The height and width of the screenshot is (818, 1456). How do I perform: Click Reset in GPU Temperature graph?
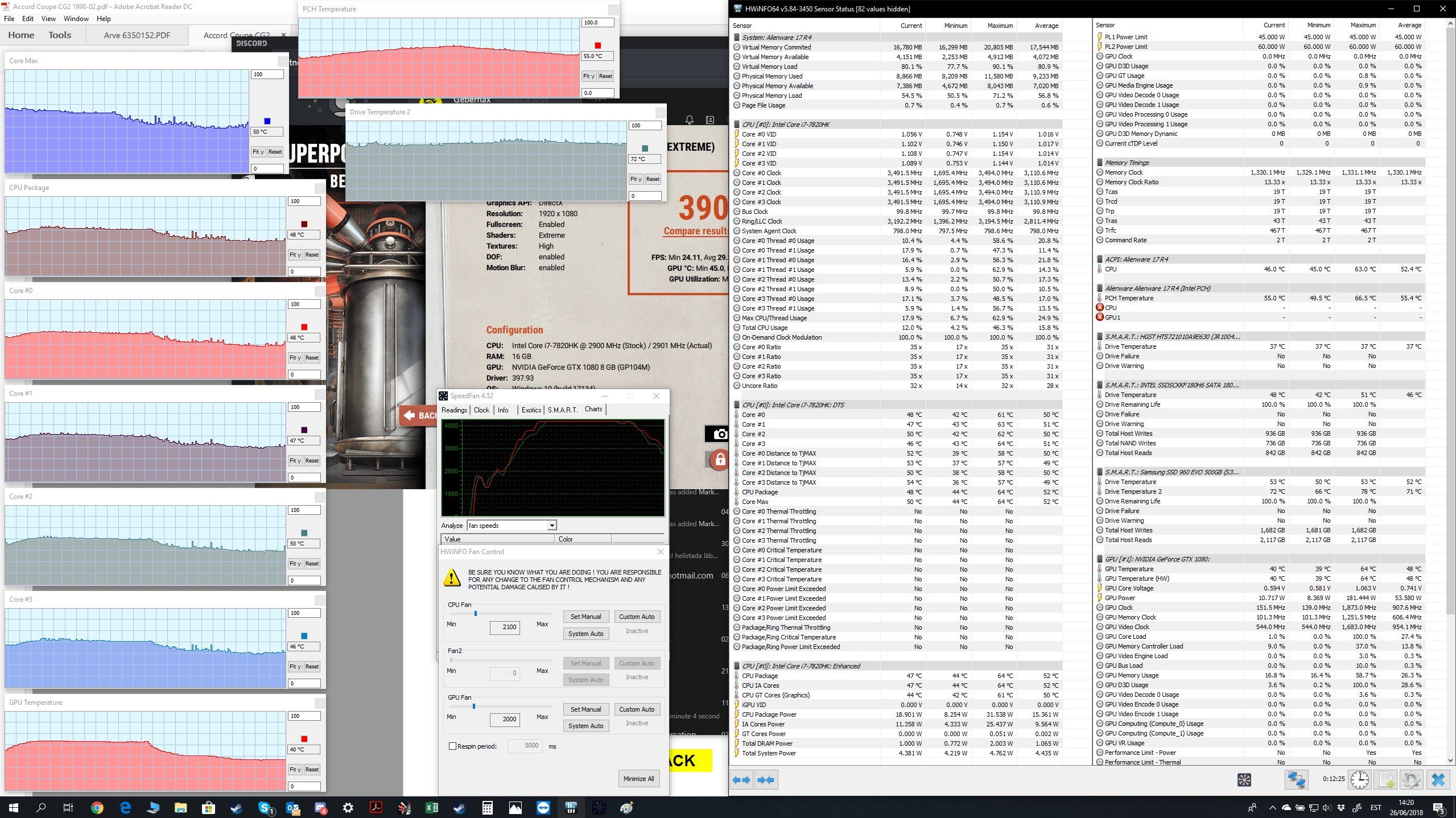coord(312,770)
